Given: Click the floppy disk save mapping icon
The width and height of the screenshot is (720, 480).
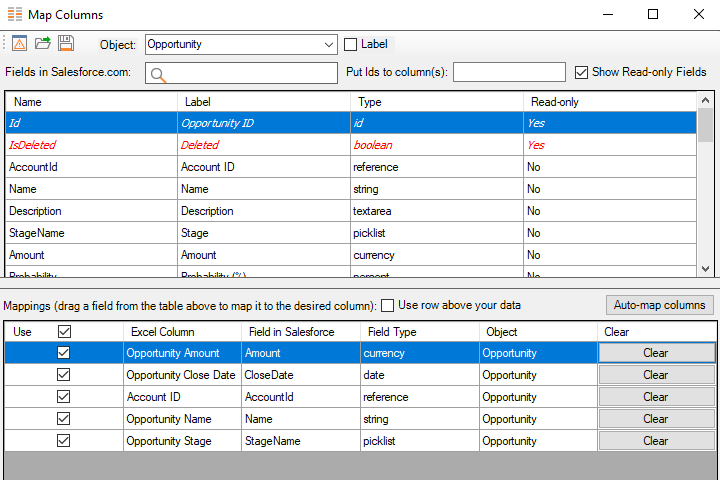Looking at the screenshot, I should pyautogui.click(x=66, y=44).
